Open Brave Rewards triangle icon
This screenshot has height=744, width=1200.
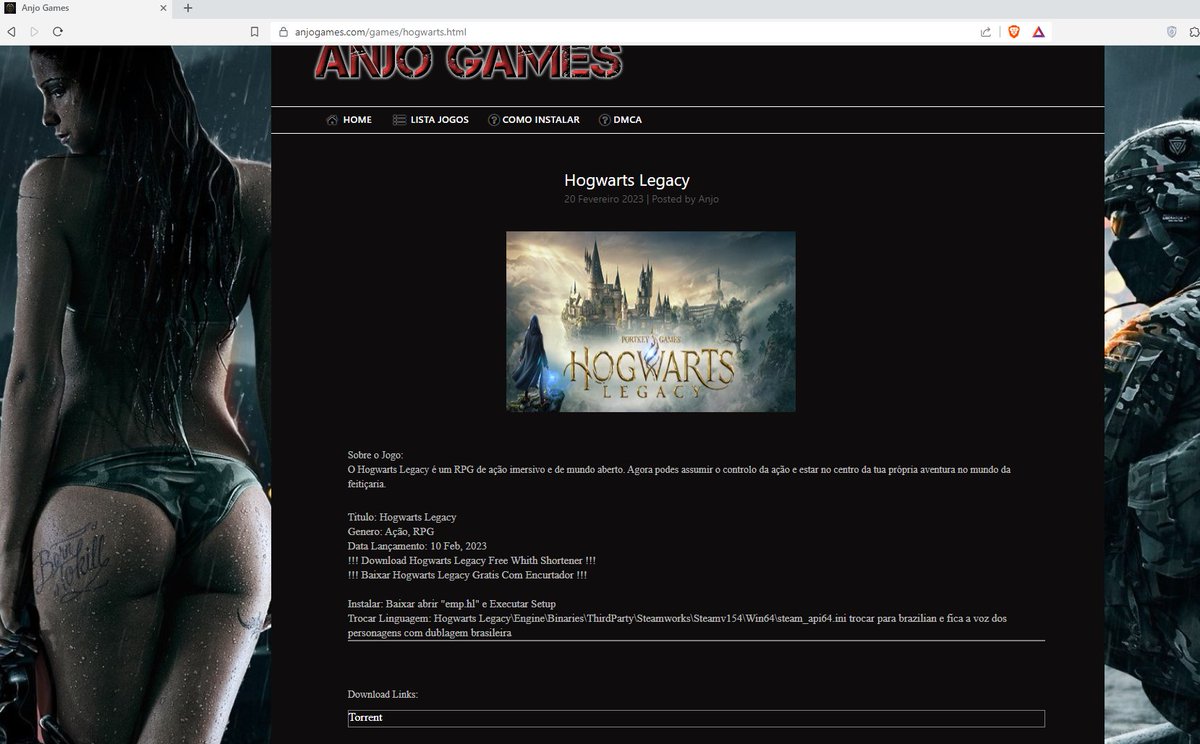(x=1039, y=32)
